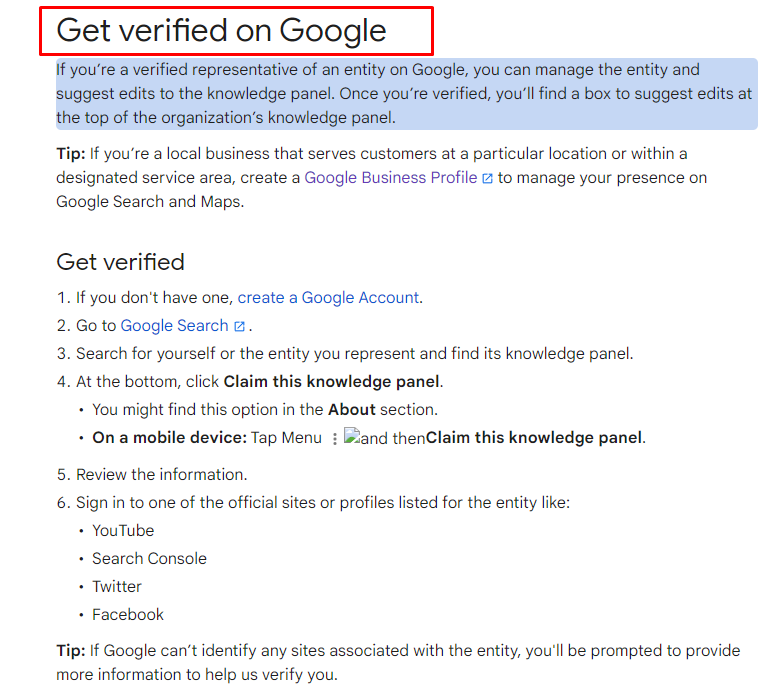Click external-link icon after Google Business Profile

pyautogui.click(x=487, y=178)
